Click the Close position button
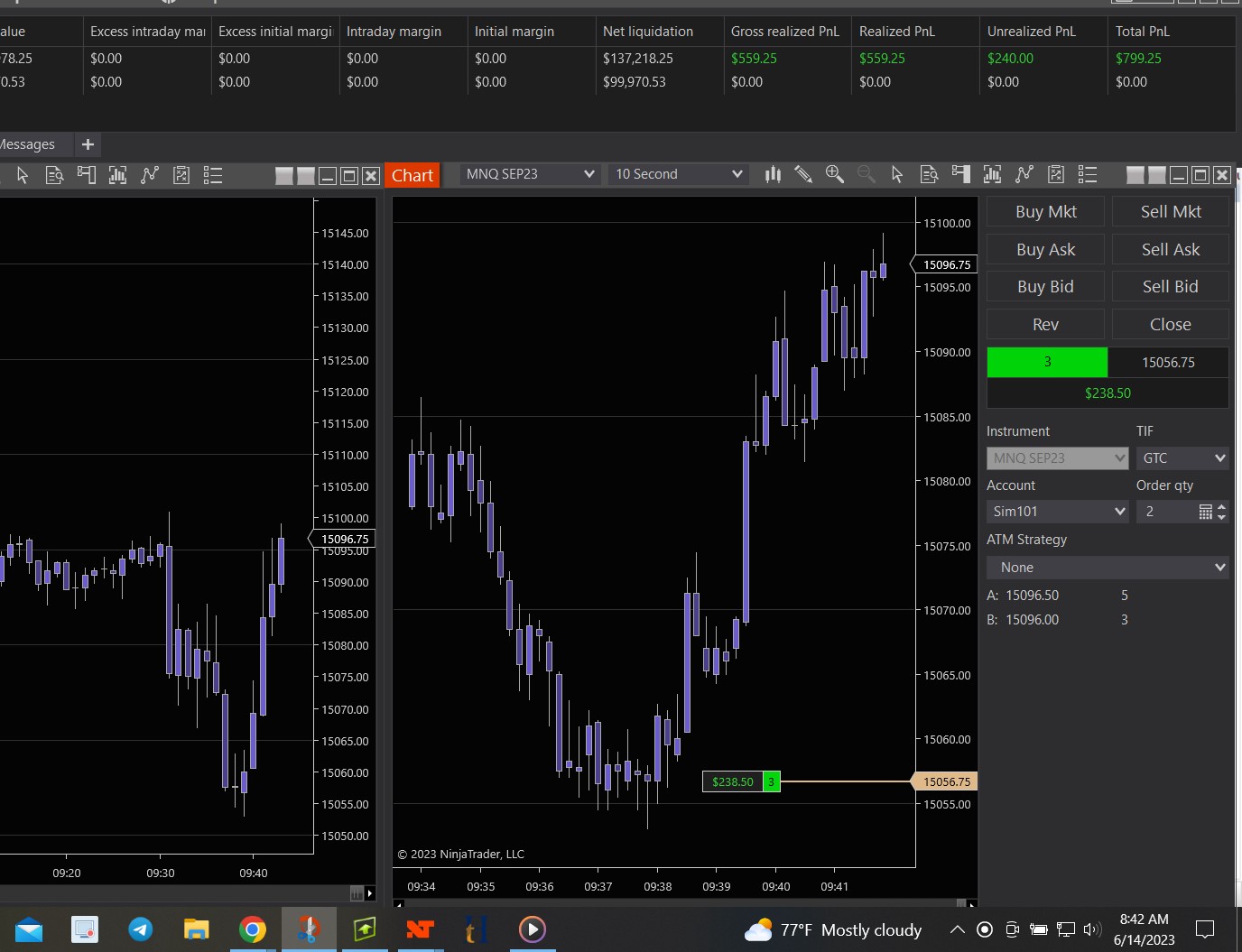1242x952 pixels. [x=1170, y=324]
